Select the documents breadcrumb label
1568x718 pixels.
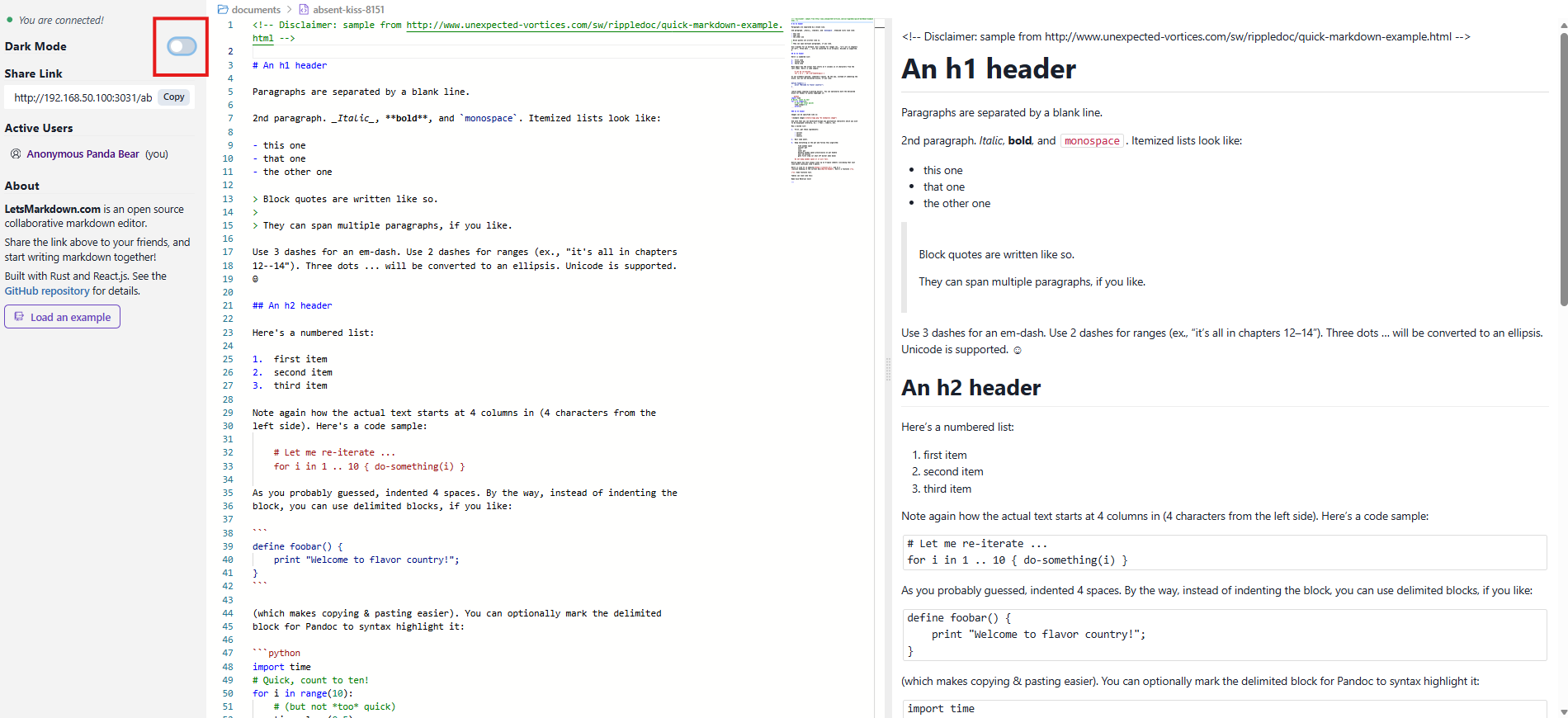pyautogui.click(x=256, y=10)
